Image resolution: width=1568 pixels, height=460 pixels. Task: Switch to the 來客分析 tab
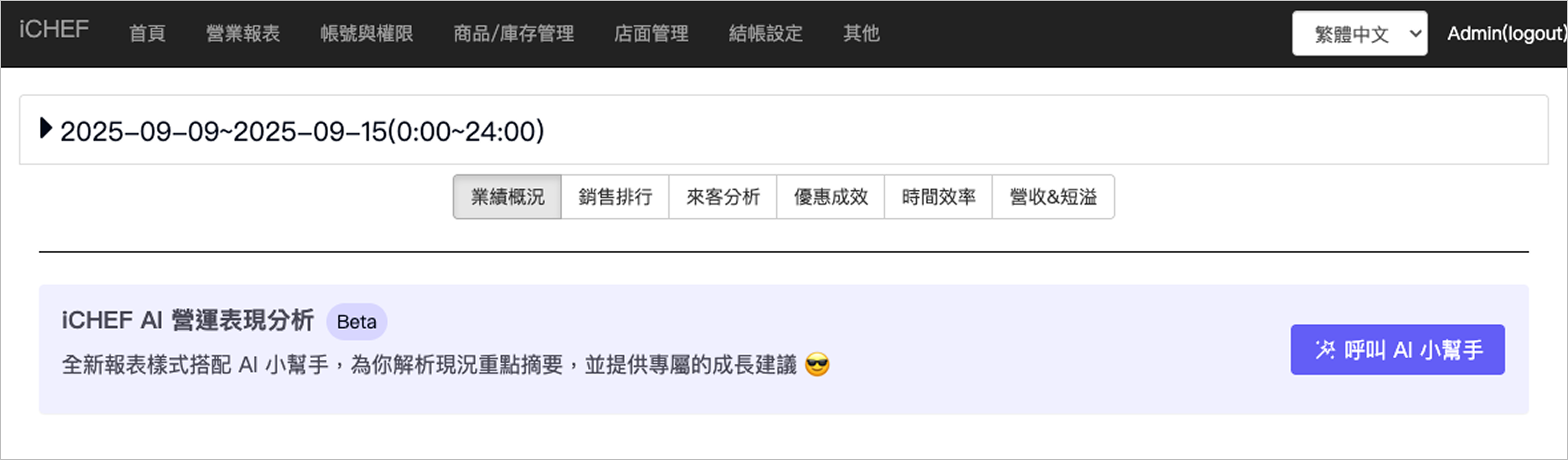click(722, 197)
